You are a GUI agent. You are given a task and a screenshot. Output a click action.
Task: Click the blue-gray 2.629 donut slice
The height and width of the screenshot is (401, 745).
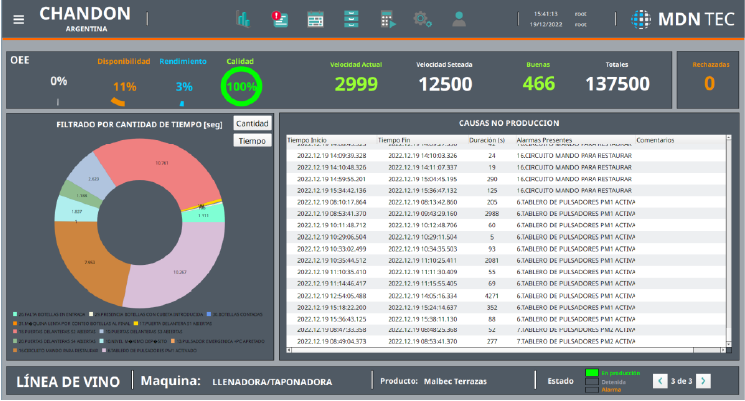coord(93,179)
